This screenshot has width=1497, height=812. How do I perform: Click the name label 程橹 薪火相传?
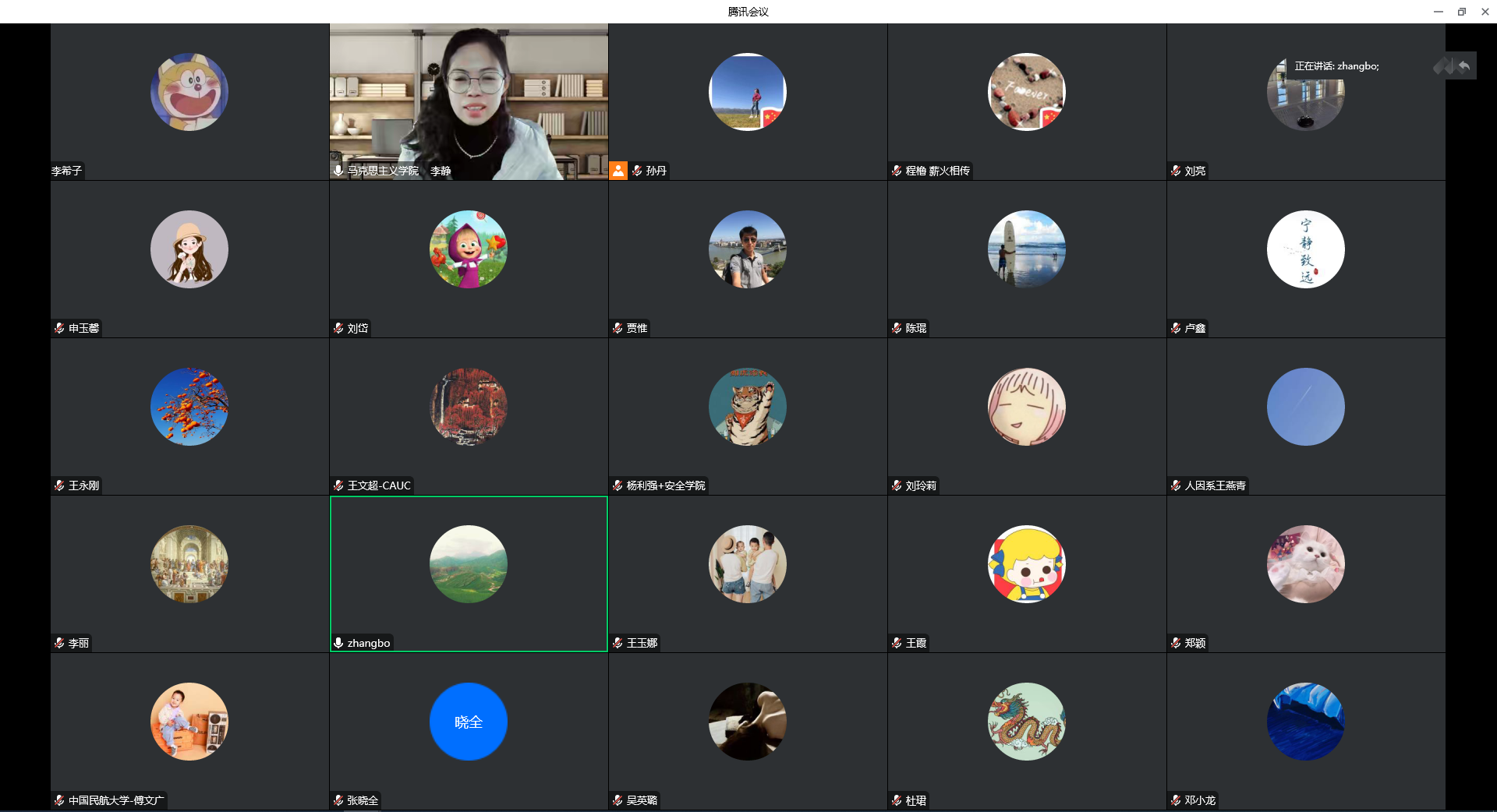coord(937,171)
